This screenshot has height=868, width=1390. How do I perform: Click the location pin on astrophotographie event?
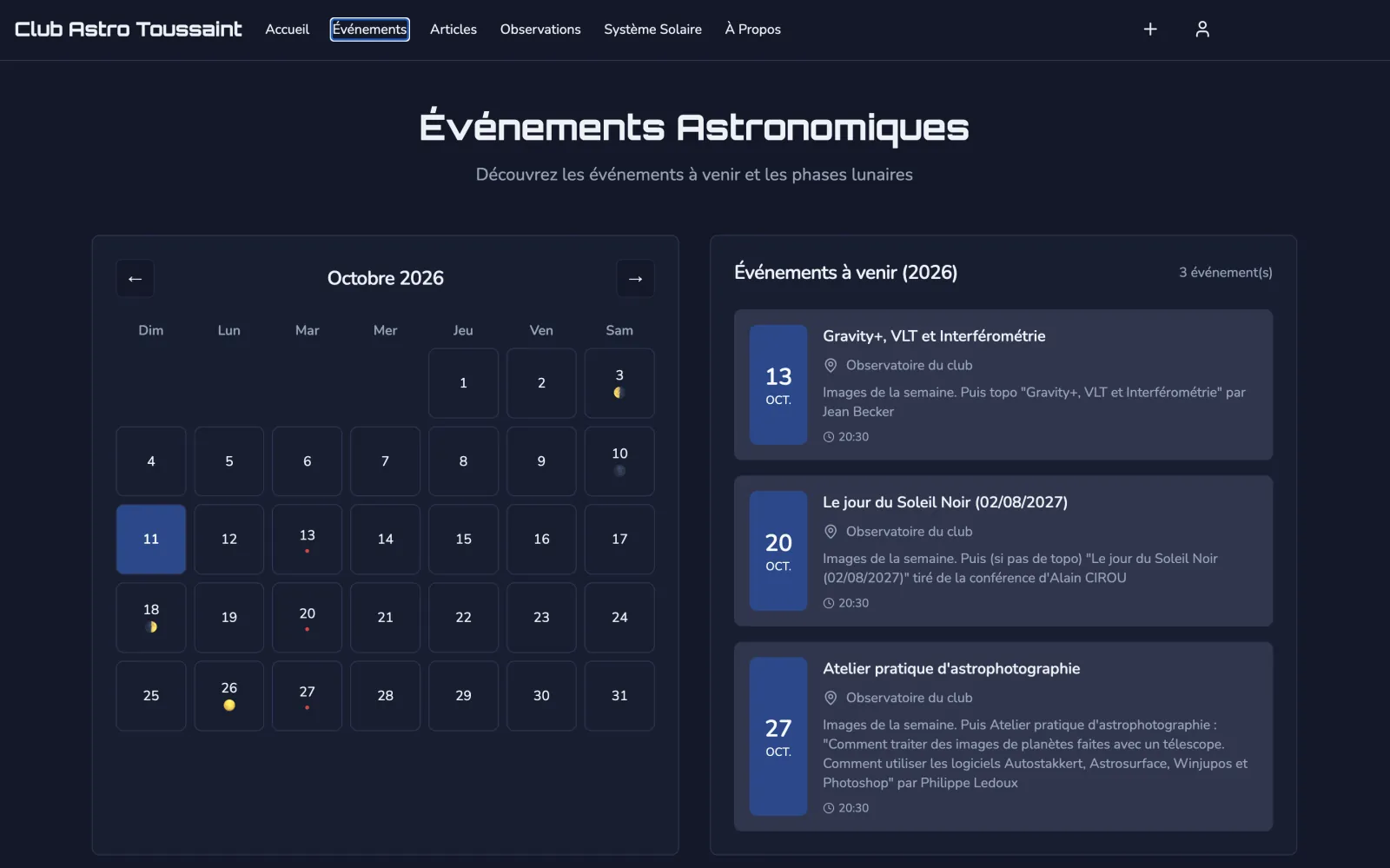831,698
